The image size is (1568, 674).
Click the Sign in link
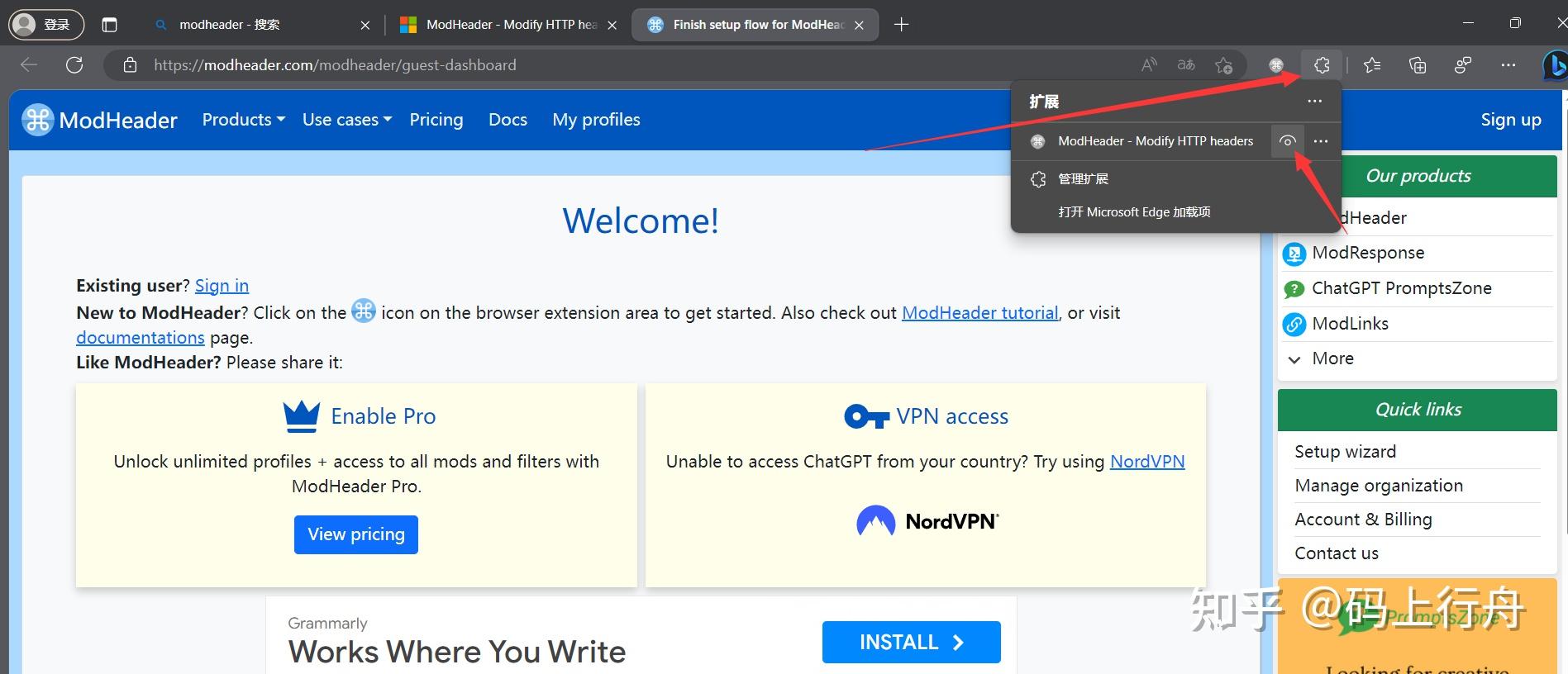(222, 286)
